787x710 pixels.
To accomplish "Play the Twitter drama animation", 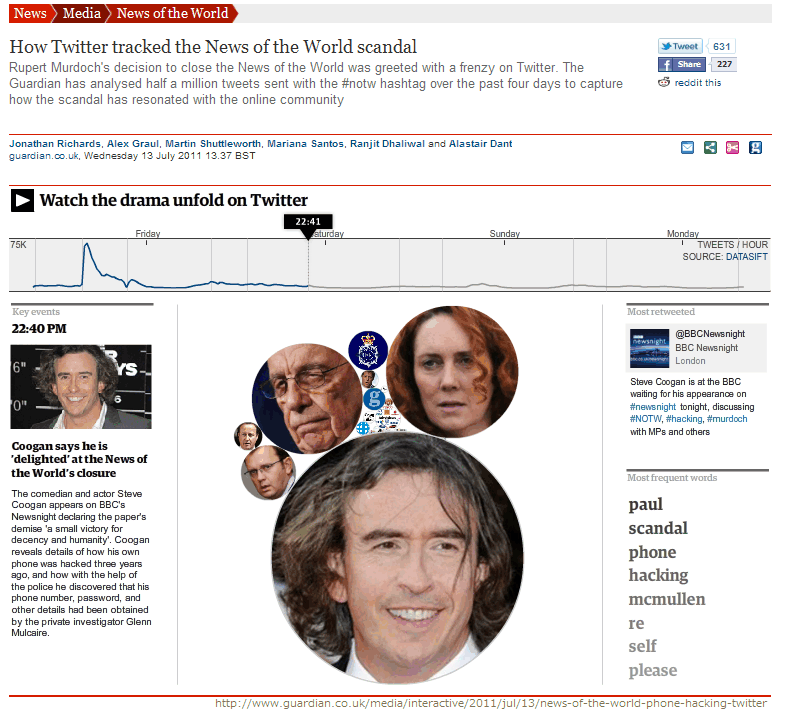I will [23, 200].
